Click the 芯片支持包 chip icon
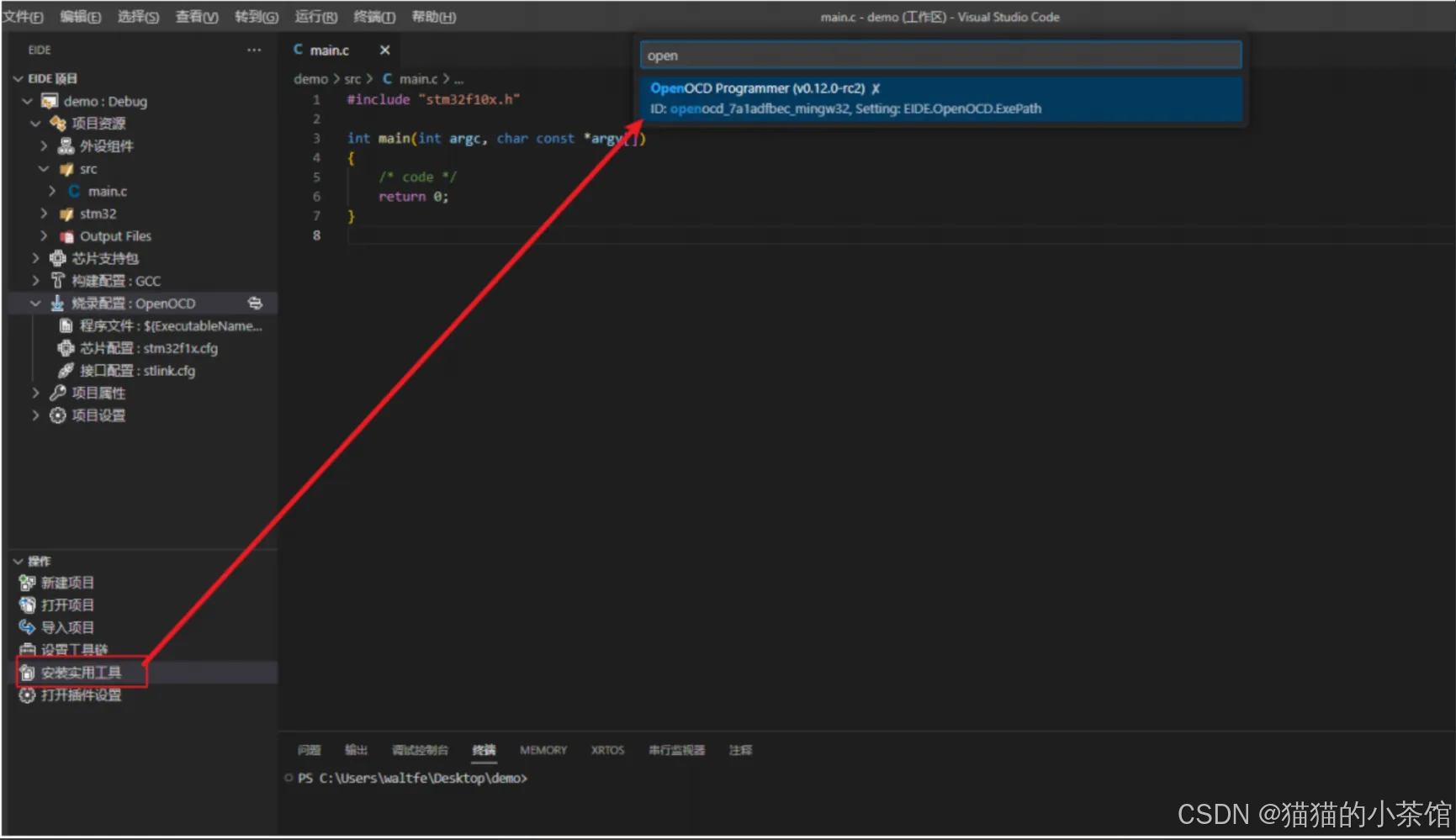The image size is (1456, 840). click(58, 258)
